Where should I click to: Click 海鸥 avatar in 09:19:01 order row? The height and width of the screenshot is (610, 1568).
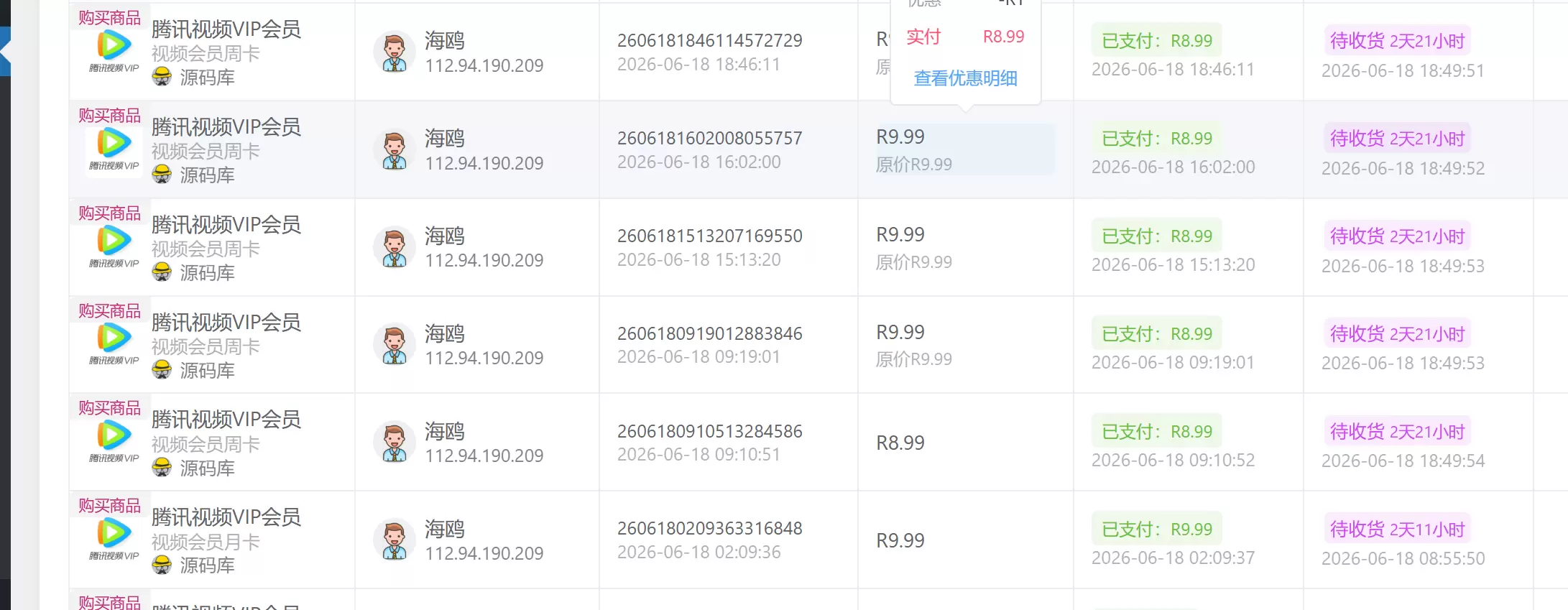coord(395,345)
